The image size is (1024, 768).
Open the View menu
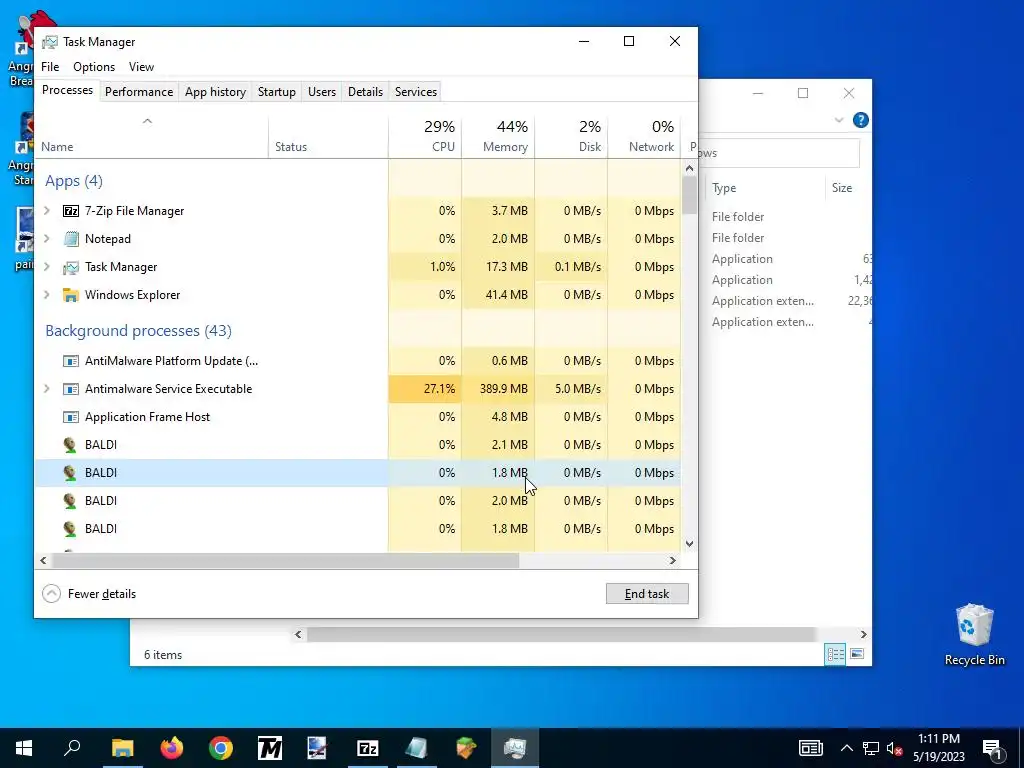point(141,67)
